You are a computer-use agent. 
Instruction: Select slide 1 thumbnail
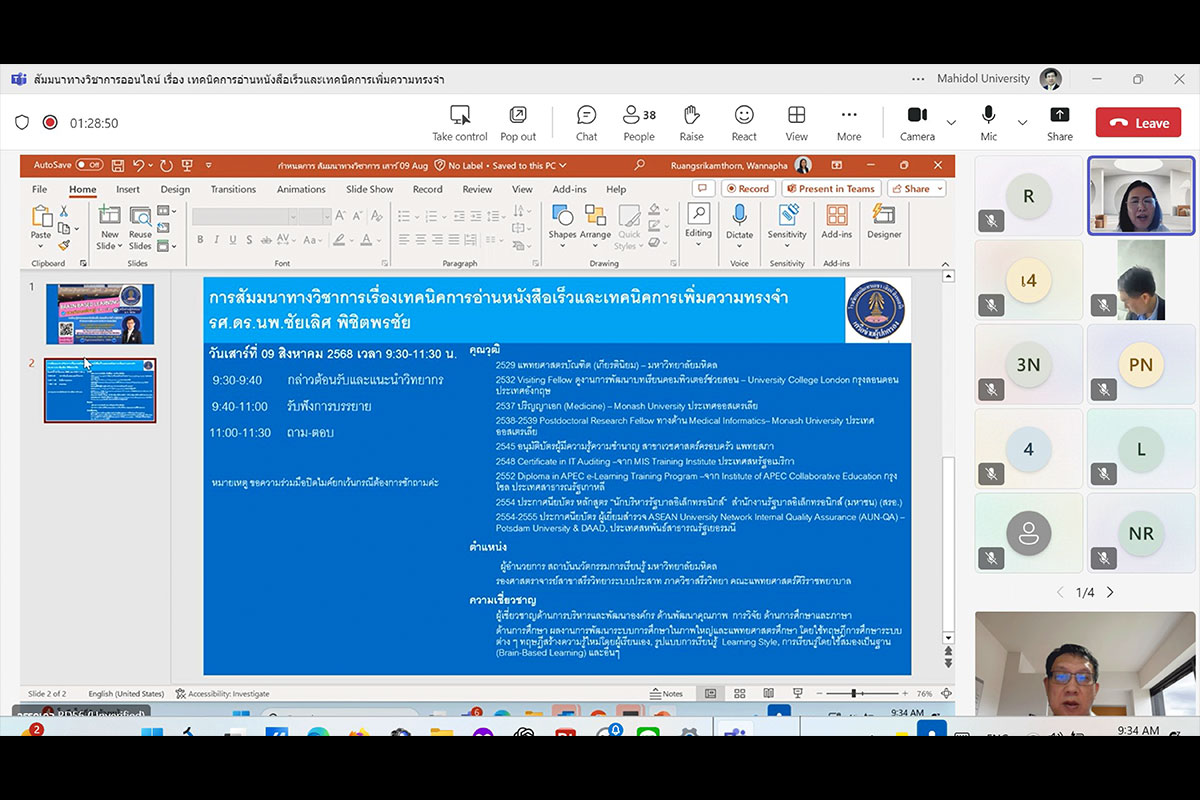tap(100, 314)
